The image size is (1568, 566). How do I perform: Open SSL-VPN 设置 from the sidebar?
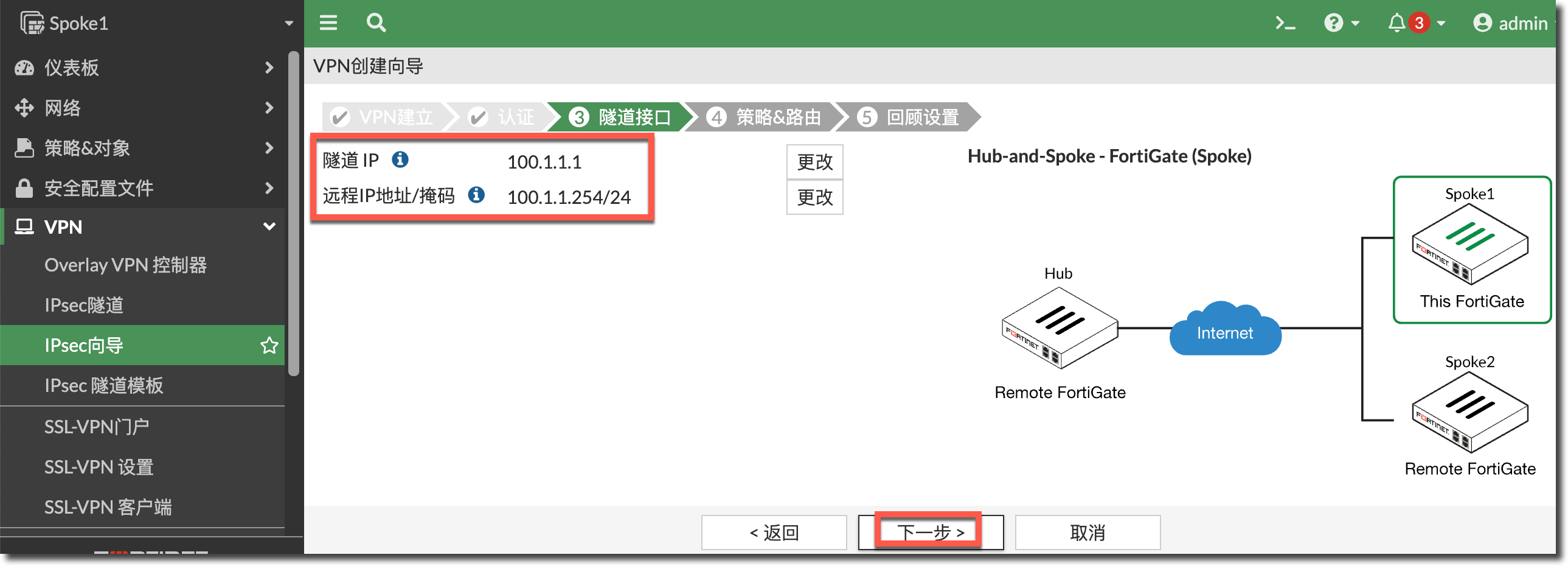pyautogui.click(x=98, y=467)
